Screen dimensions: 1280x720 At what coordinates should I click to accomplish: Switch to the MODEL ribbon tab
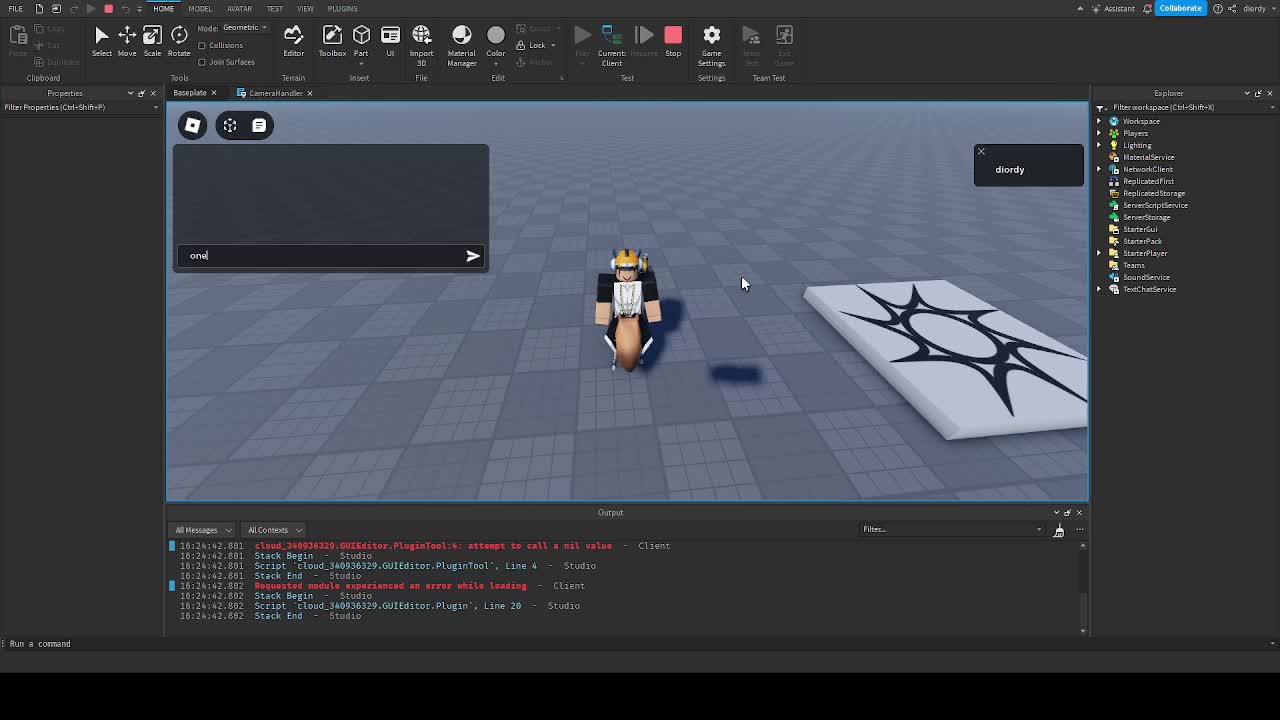[200, 8]
